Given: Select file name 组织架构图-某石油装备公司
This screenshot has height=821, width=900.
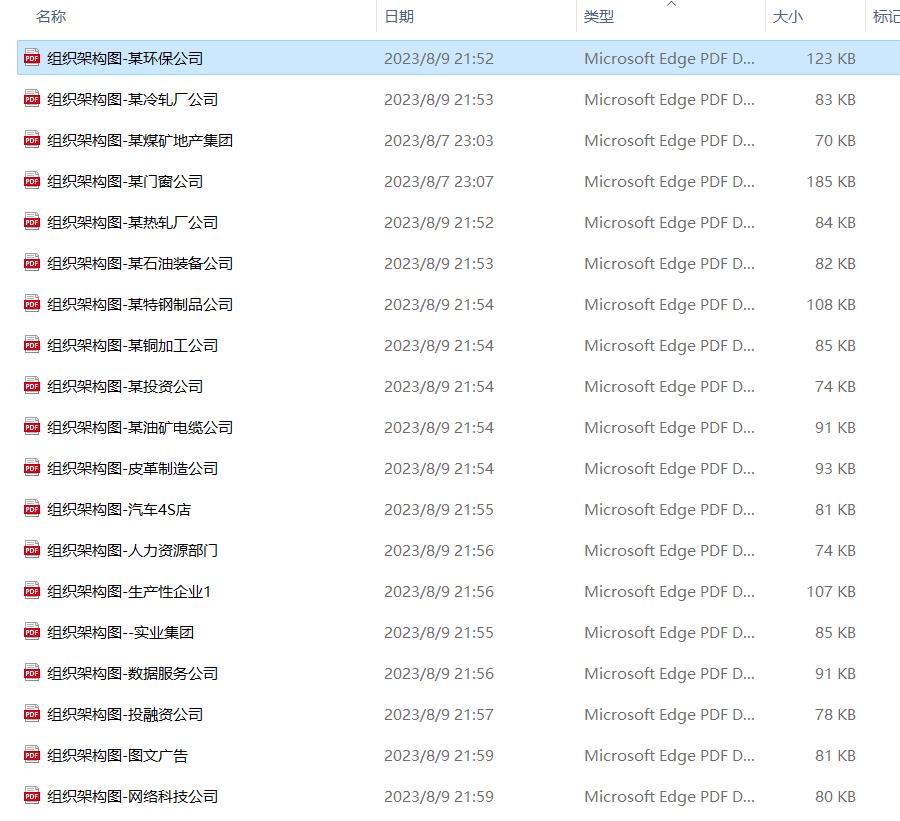Looking at the screenshot, I should tap(140, 264).
